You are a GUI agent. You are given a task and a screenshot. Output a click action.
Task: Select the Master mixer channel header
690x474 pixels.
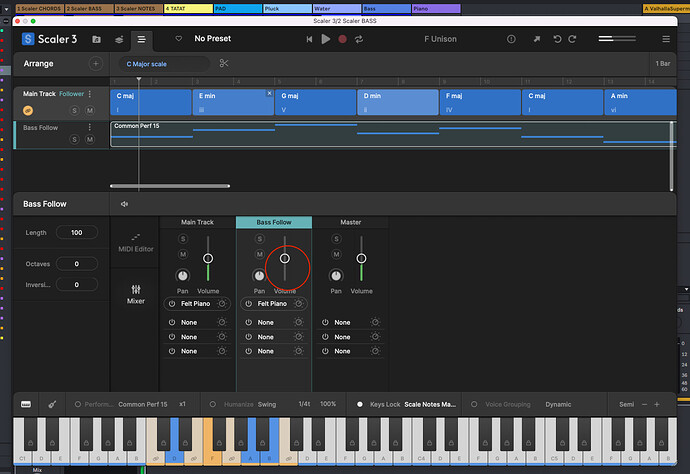coord(351,222)
